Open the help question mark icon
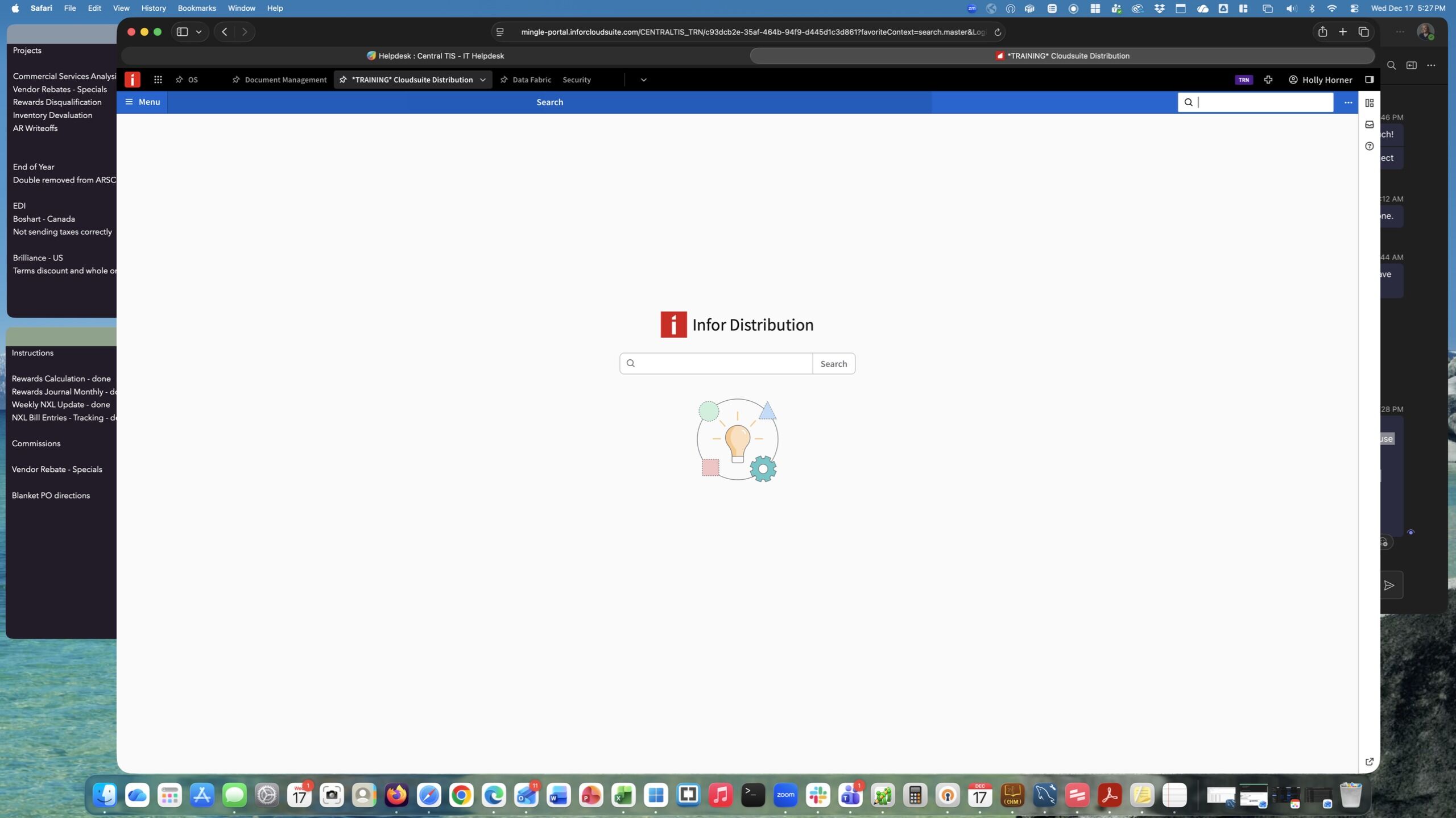The image size is (1456, 818). click(1370, 146)
